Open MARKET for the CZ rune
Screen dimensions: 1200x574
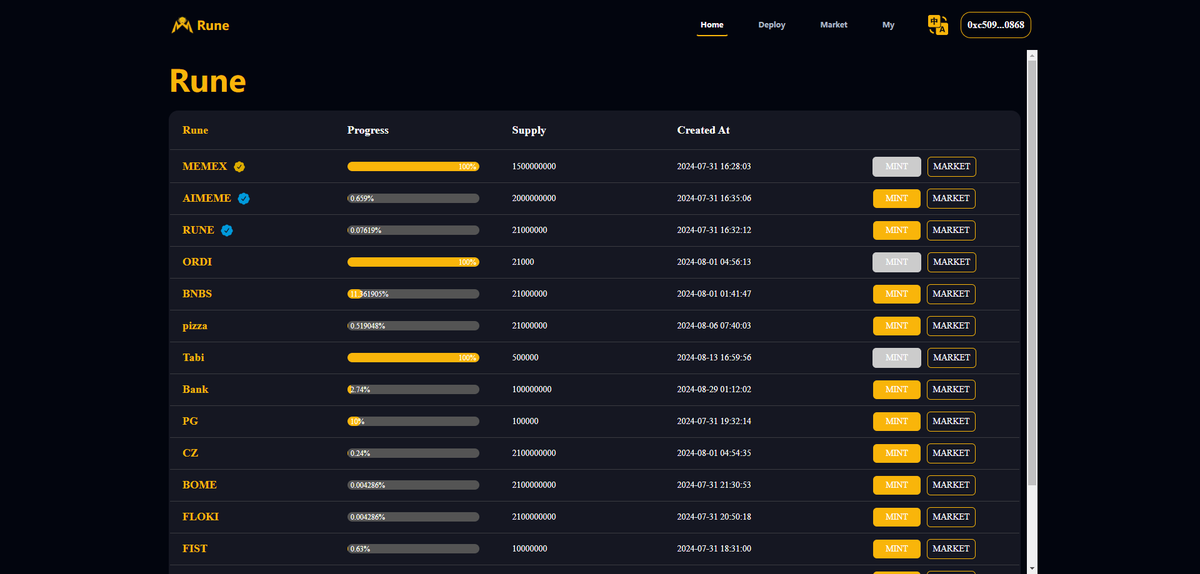tap(952, 453)
